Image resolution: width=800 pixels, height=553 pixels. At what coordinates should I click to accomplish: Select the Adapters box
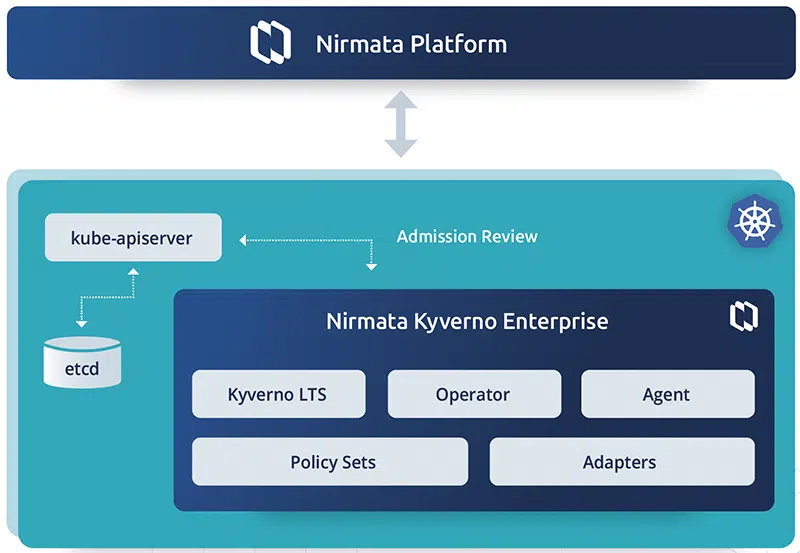622,462
